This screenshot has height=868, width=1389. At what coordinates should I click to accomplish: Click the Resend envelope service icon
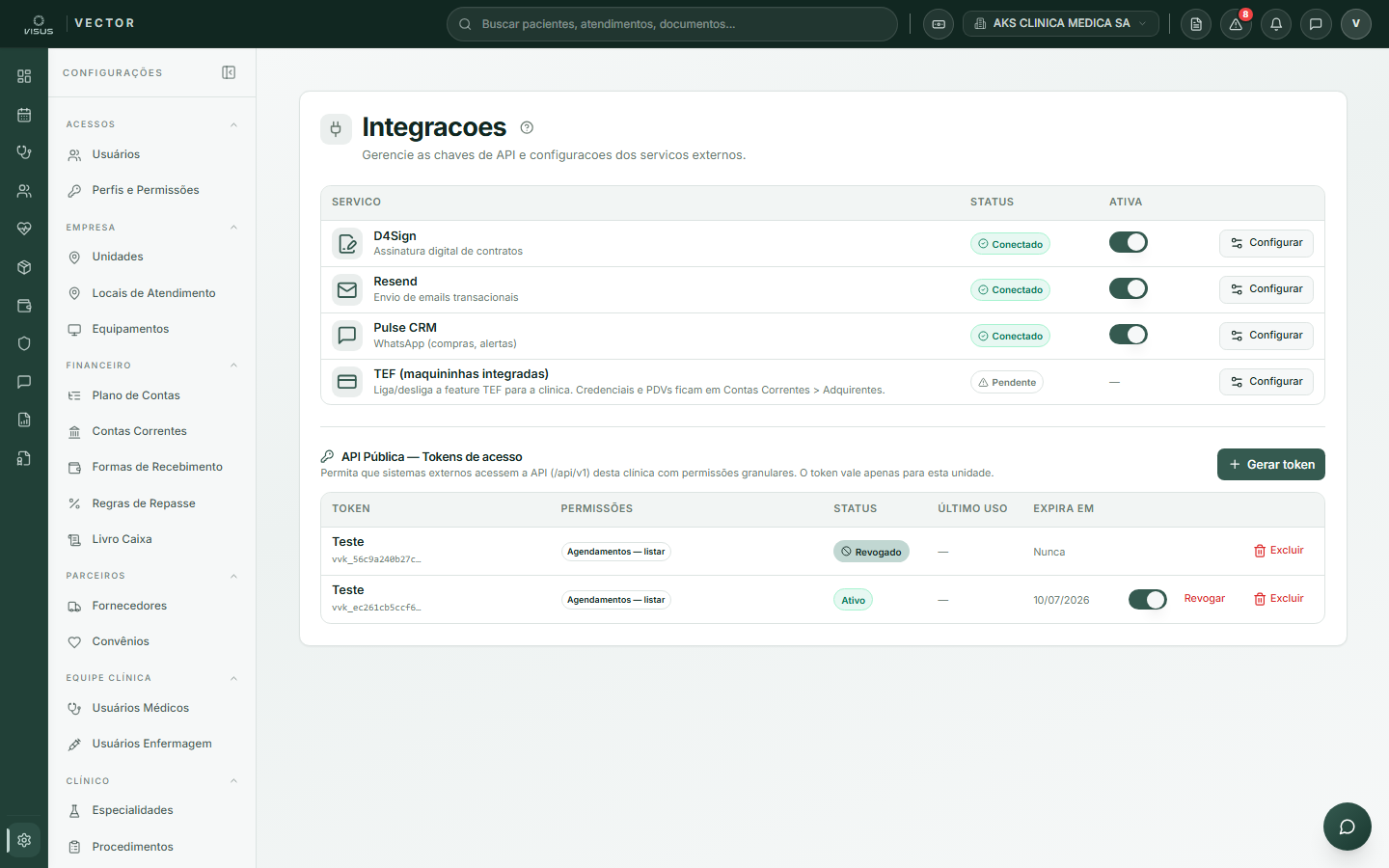click(347, 289)
